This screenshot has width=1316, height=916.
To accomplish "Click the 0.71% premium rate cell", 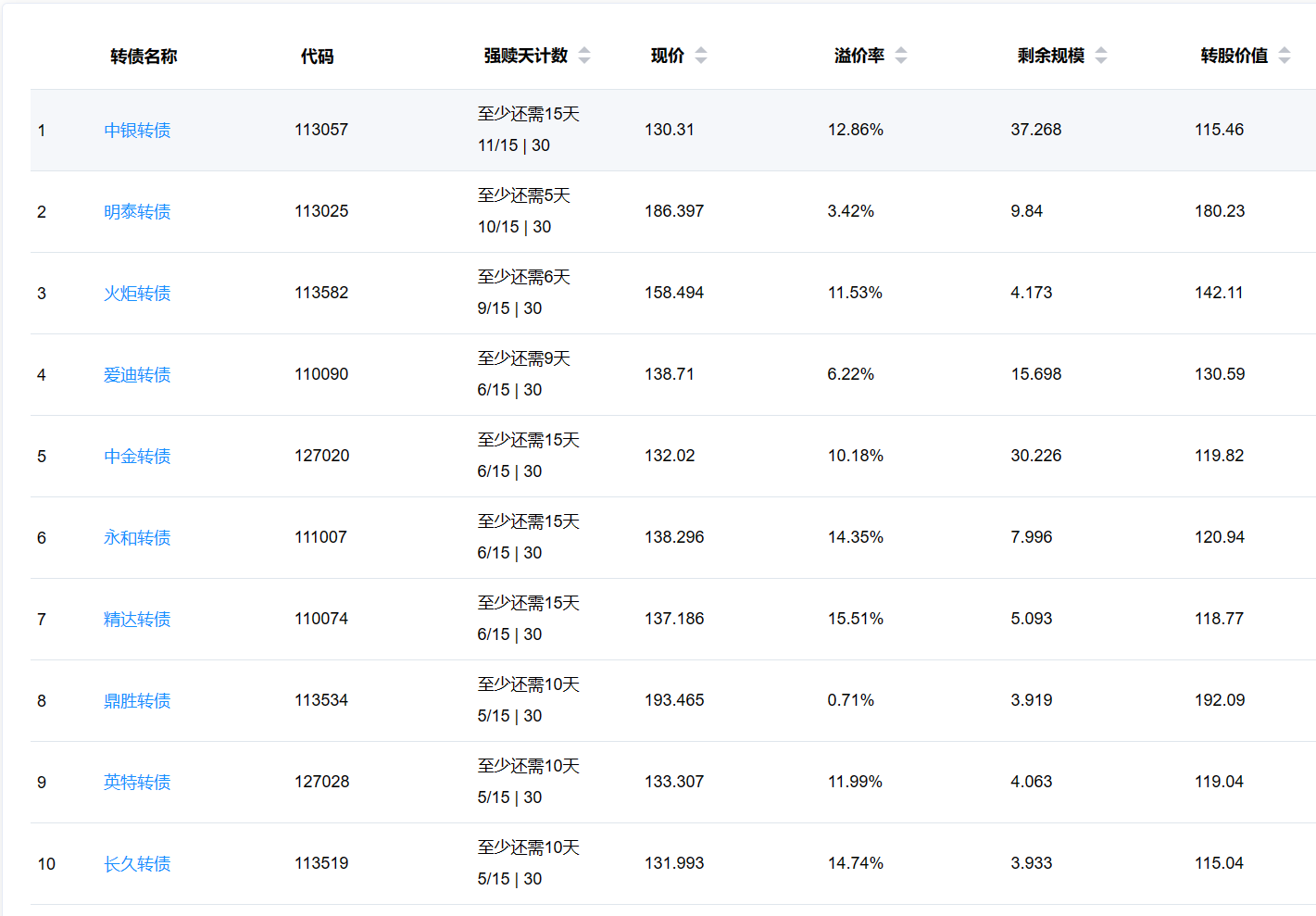I will click(x=850, y=700).
